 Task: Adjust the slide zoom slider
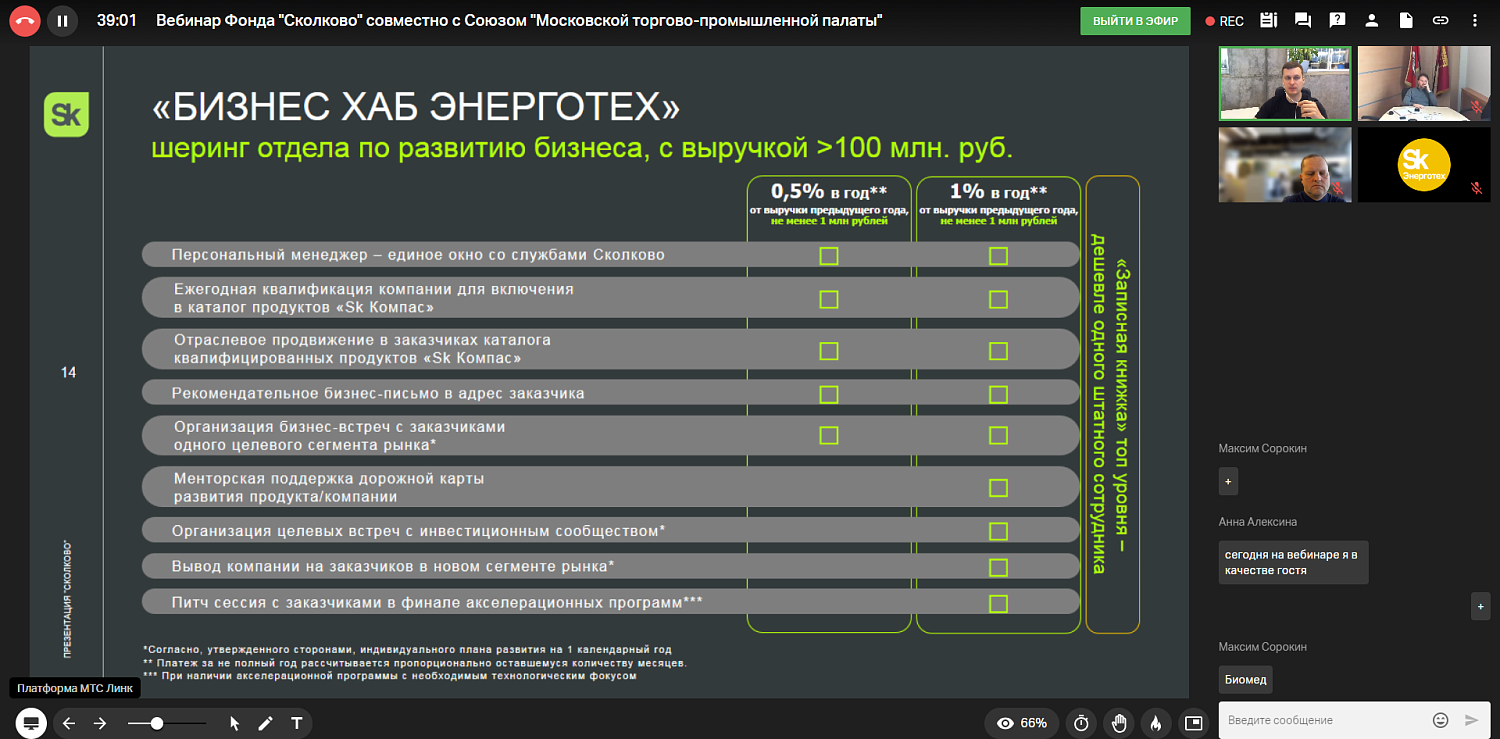(167, 723)
